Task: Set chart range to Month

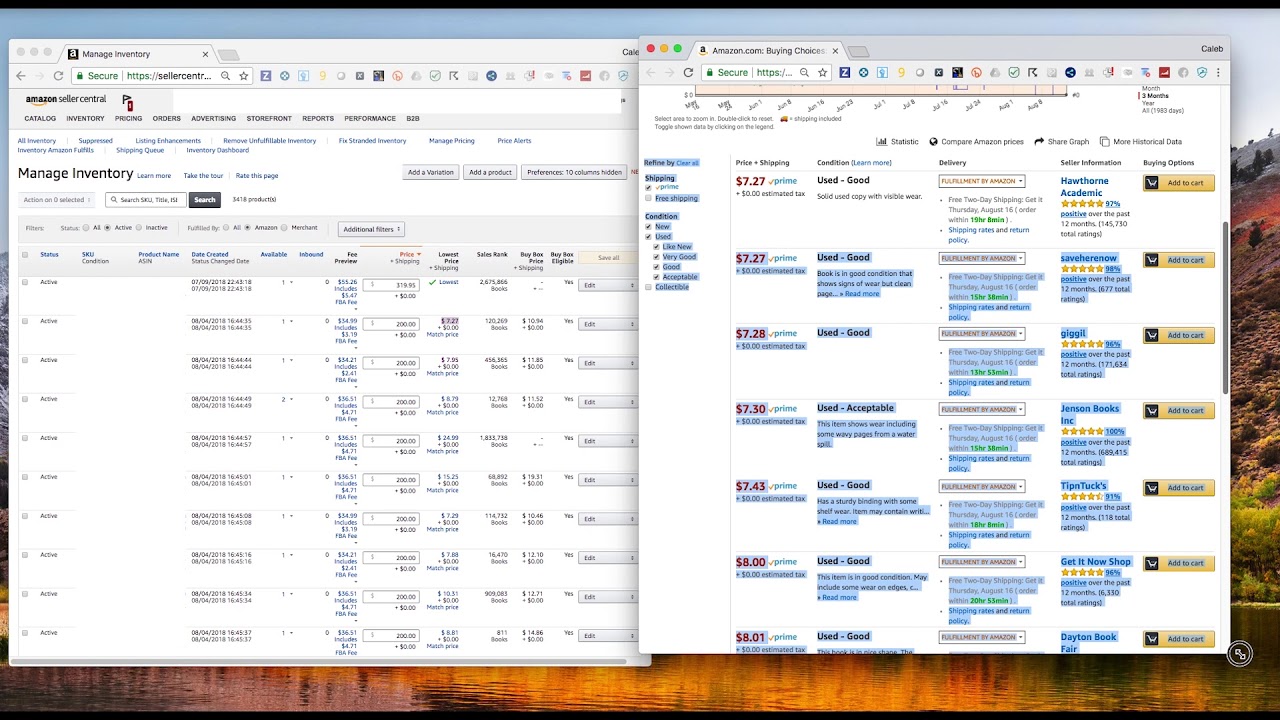Action: [1151, 89]
